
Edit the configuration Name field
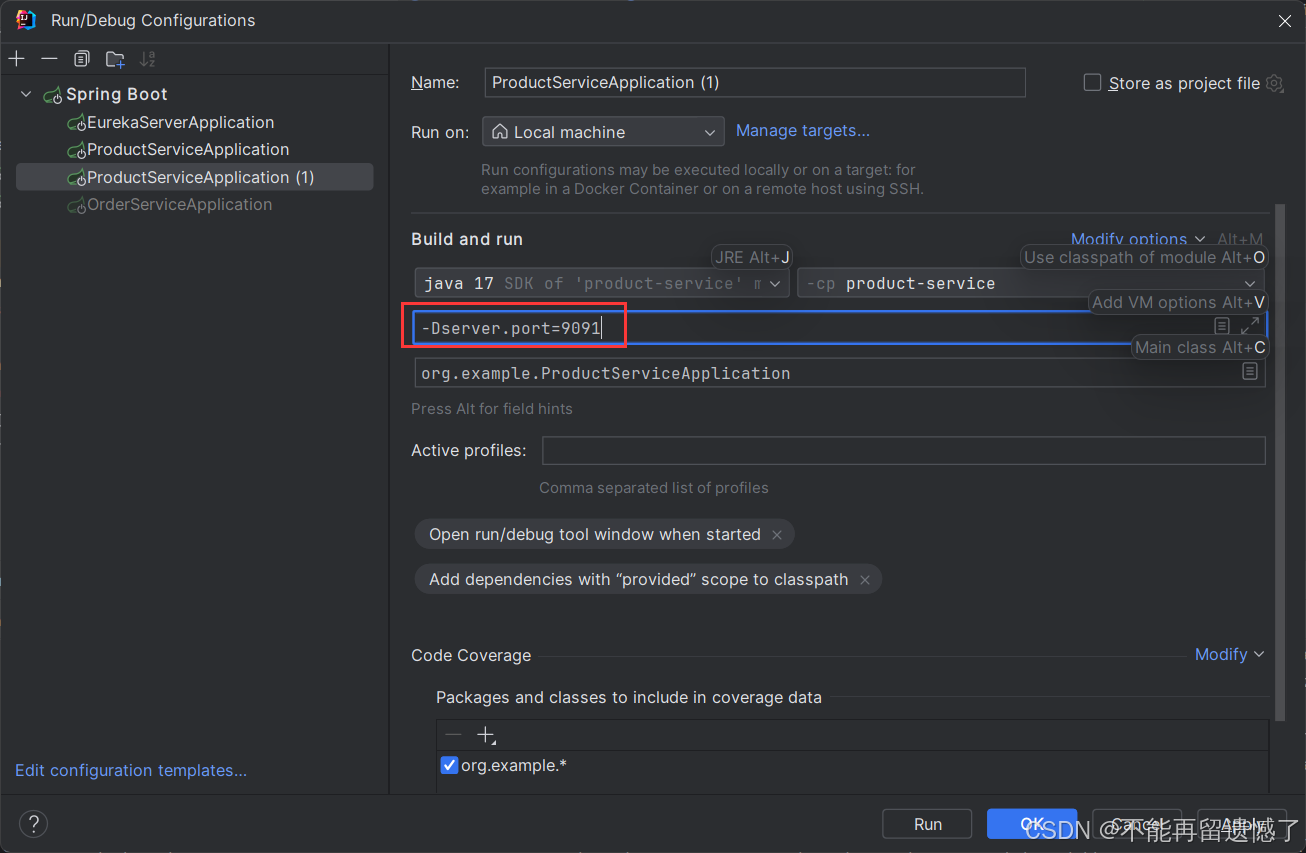(x=755, y=82)
